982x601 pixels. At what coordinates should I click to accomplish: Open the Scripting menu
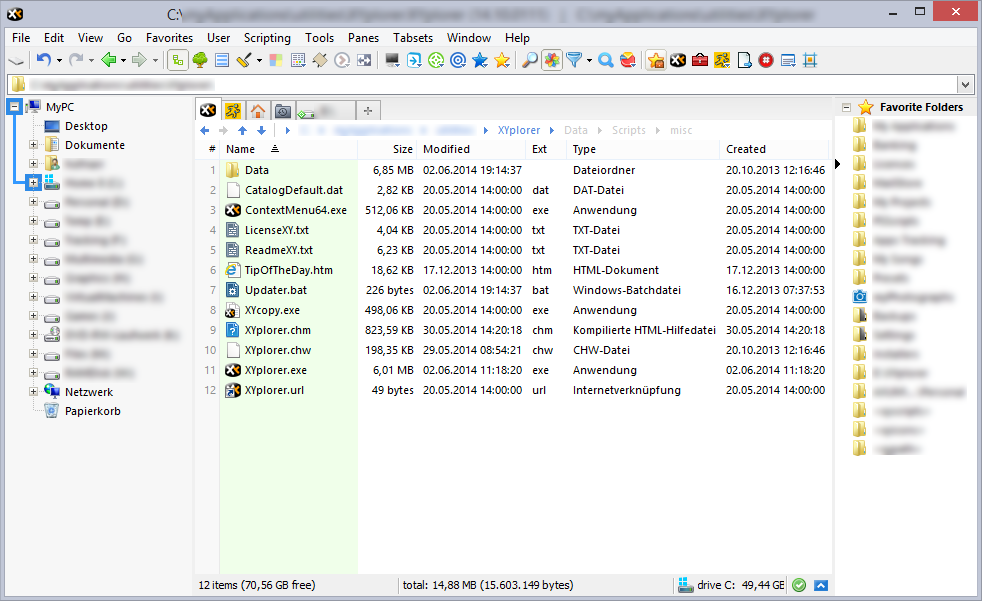pos(267,37)
